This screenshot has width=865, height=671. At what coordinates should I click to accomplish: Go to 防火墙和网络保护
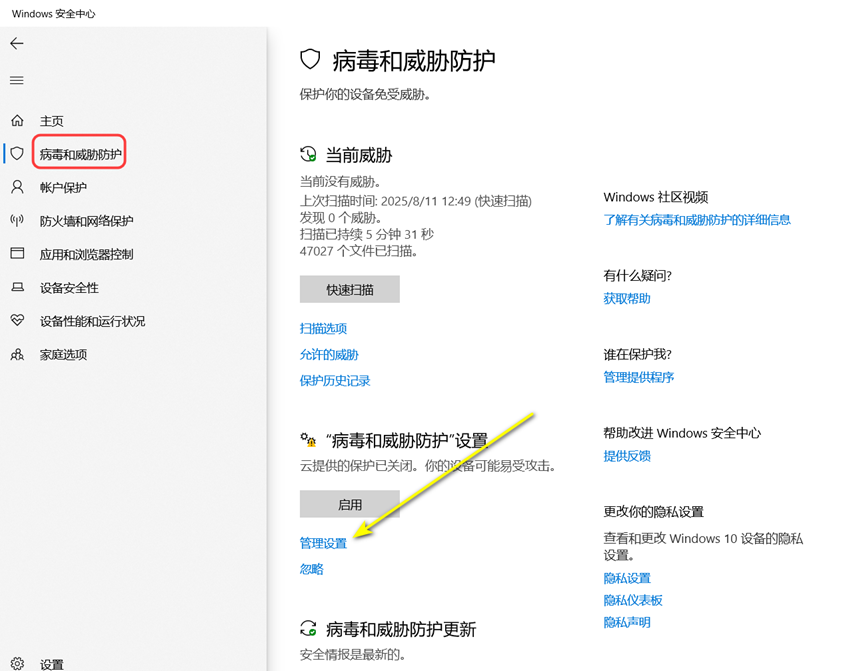click(87, 221)
